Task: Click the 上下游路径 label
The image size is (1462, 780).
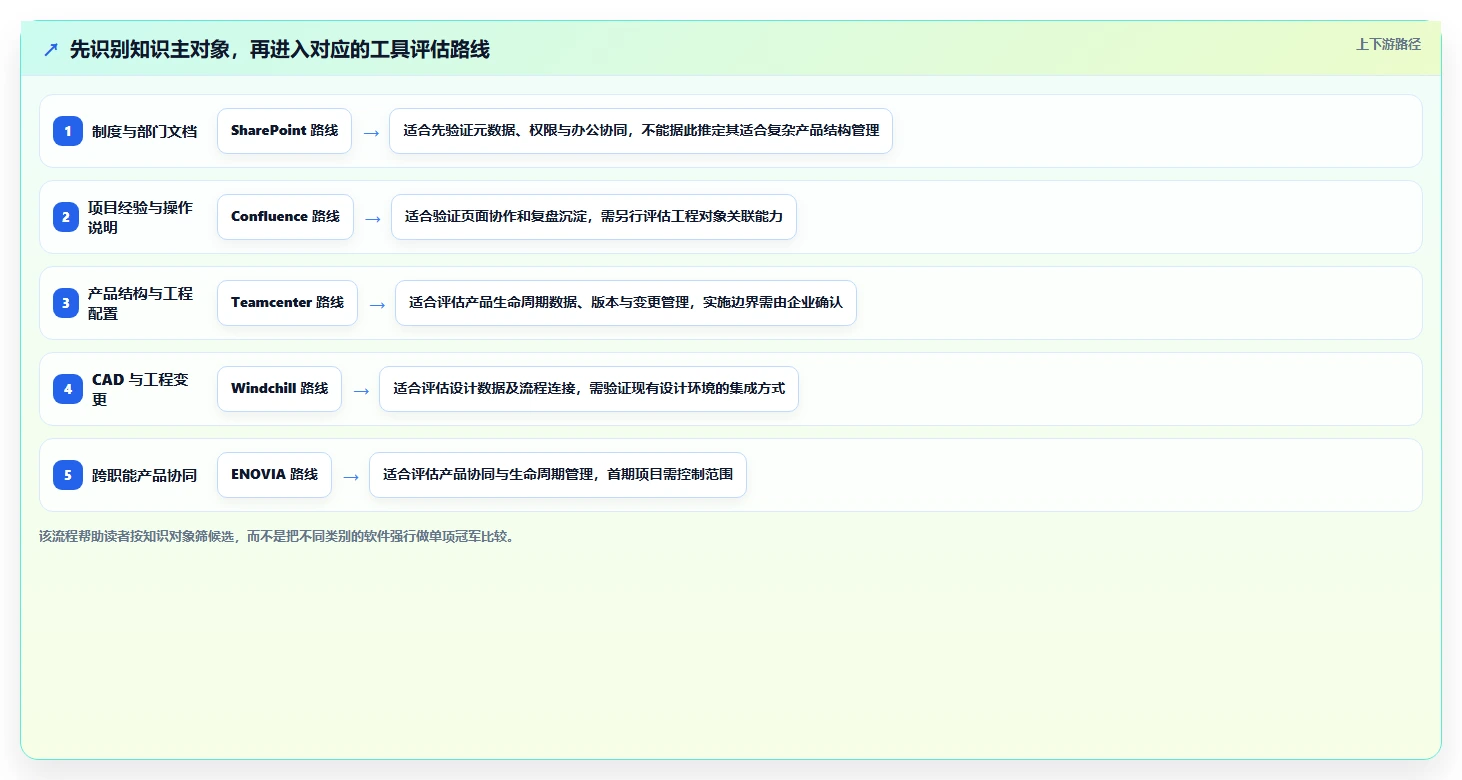Action: [x=1388, y=44]
